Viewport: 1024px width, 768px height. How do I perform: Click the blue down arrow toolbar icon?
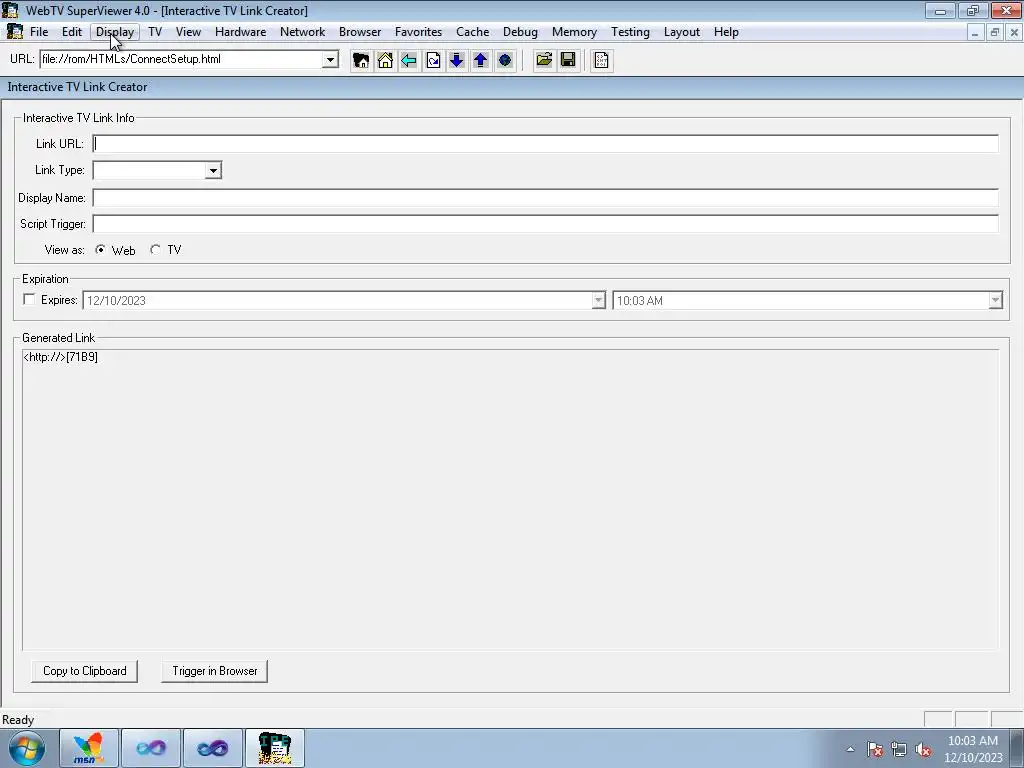pos(456,61)
